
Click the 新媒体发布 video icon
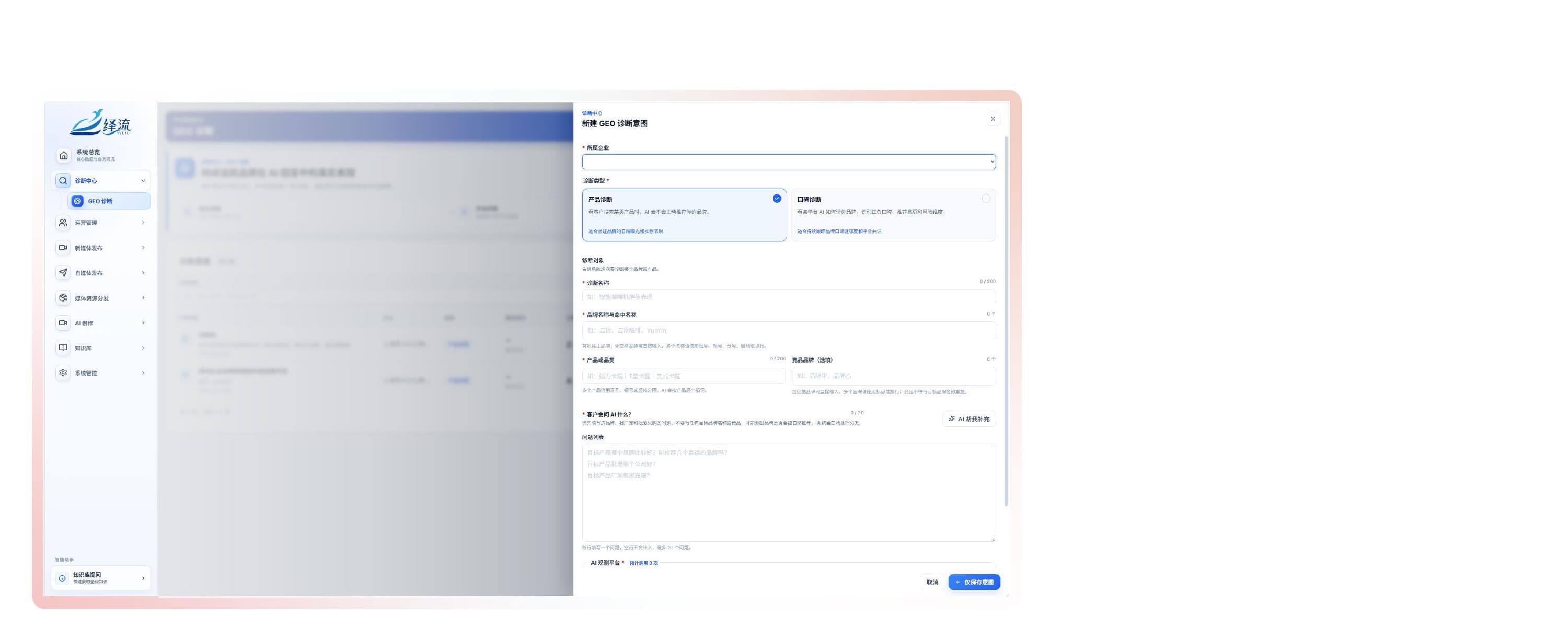pos(63,248)
